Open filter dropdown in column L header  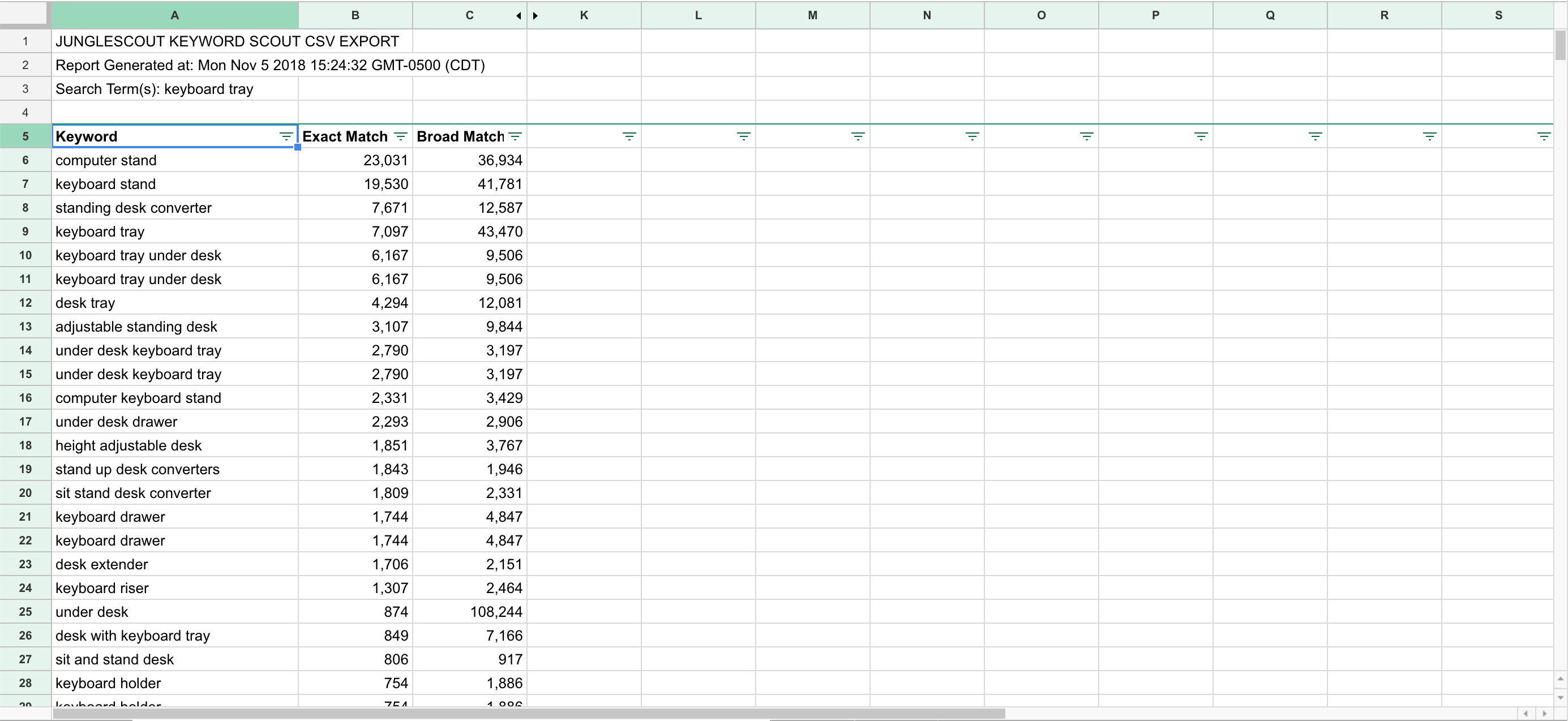[743, 136]
